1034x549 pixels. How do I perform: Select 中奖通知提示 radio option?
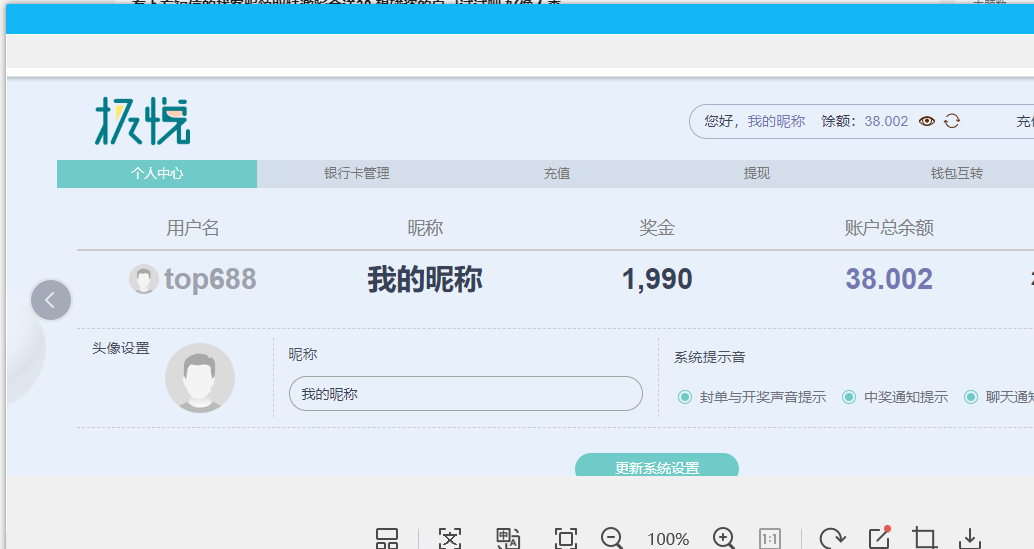coord(849,397)
